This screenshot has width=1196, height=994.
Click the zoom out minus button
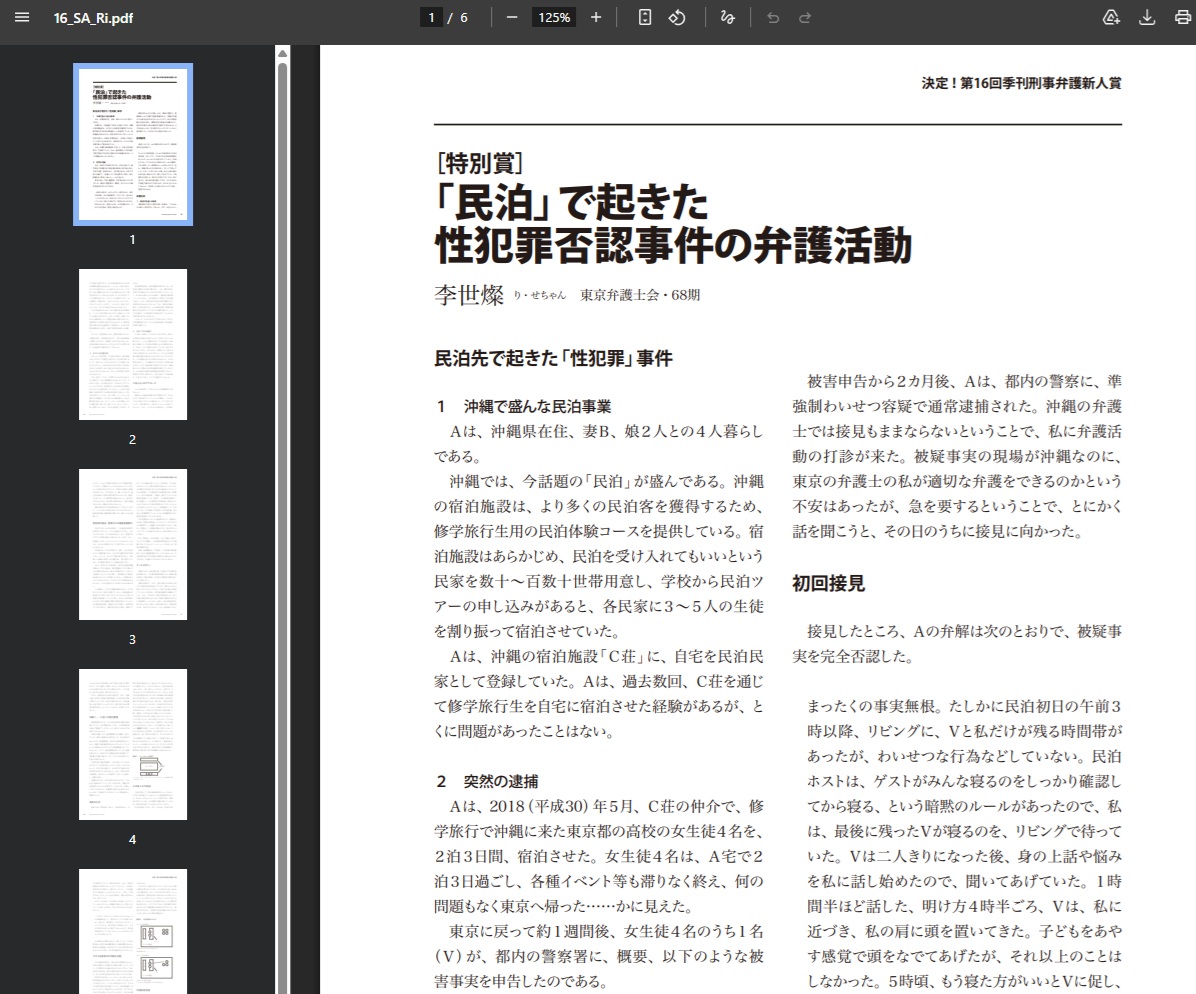tap(512, 18)
